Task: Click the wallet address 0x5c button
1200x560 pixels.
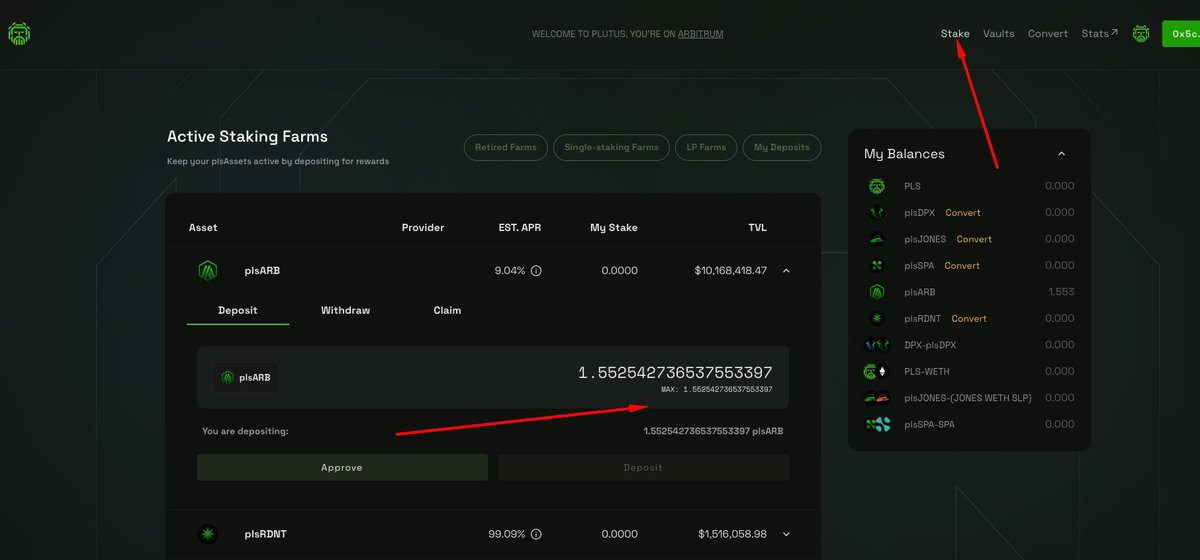Action: (1181, 34)
